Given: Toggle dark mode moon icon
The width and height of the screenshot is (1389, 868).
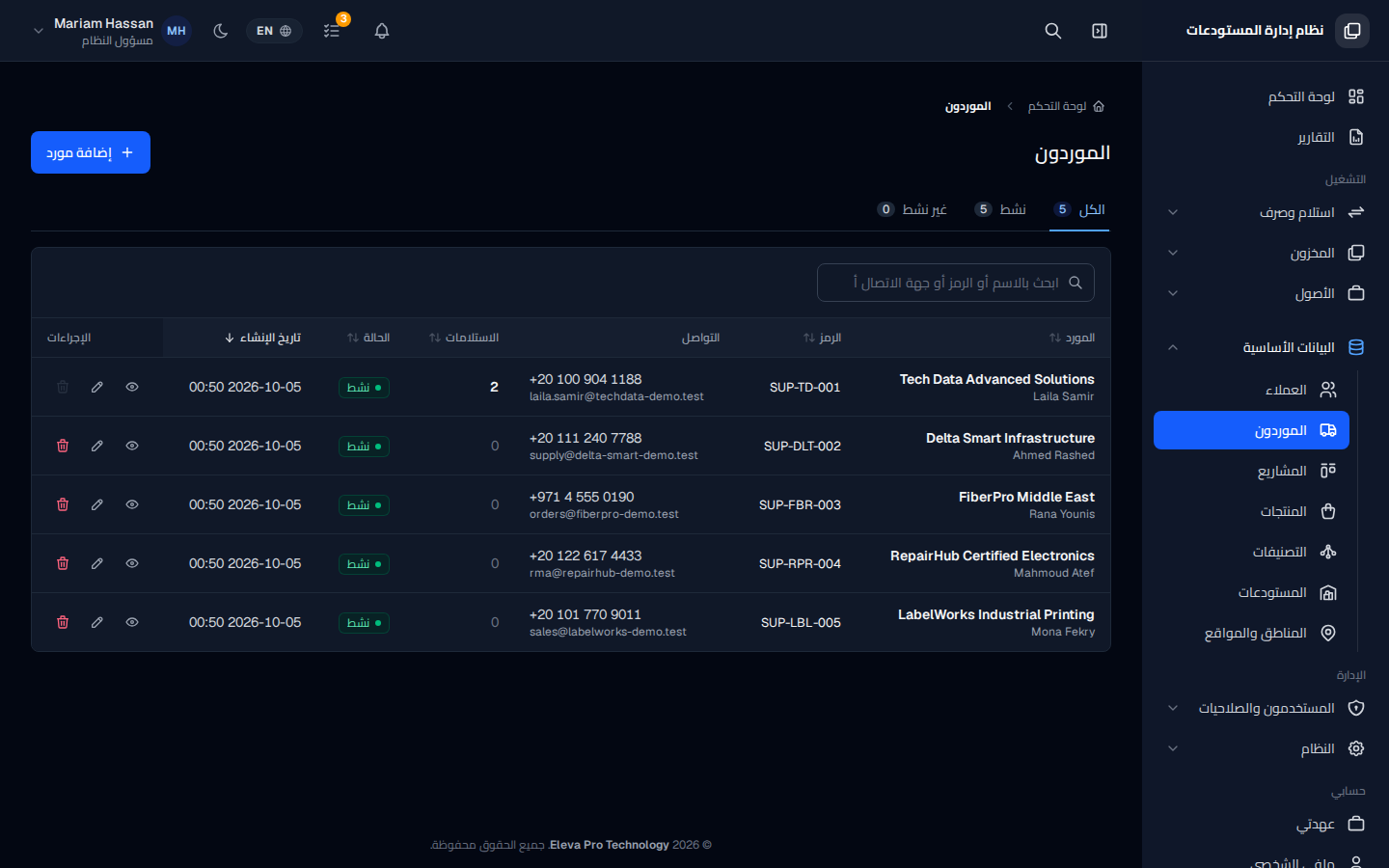Looking at the screenshot, I should point(221,31).
